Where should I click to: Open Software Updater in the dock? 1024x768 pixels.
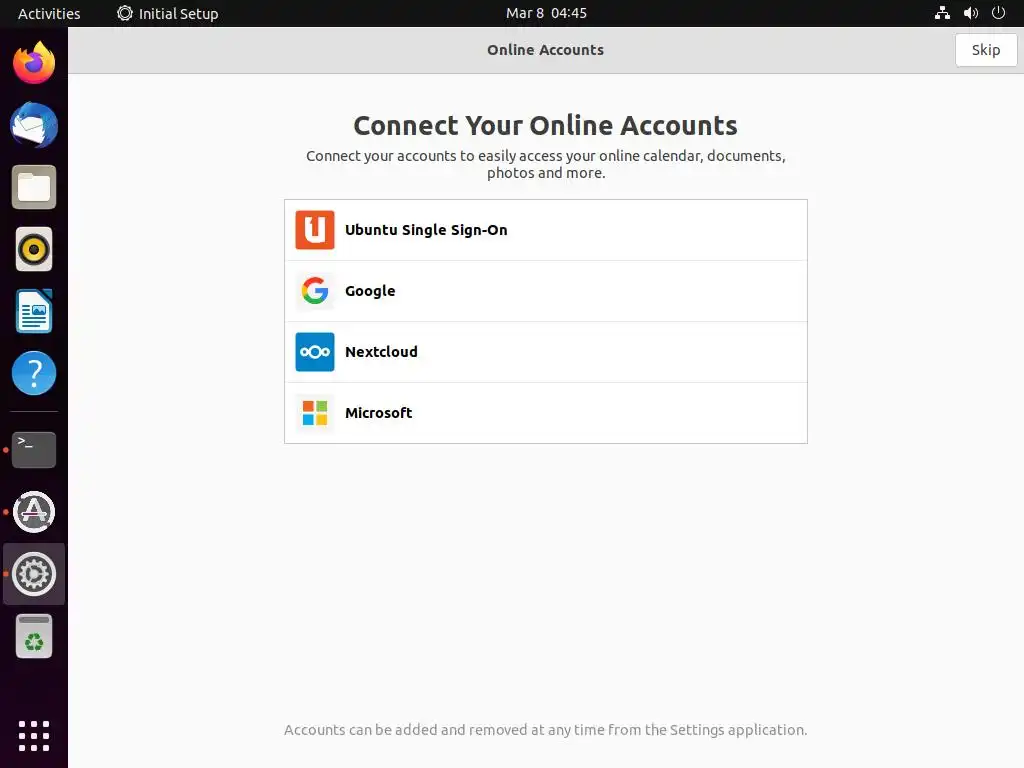coord(34,511)
